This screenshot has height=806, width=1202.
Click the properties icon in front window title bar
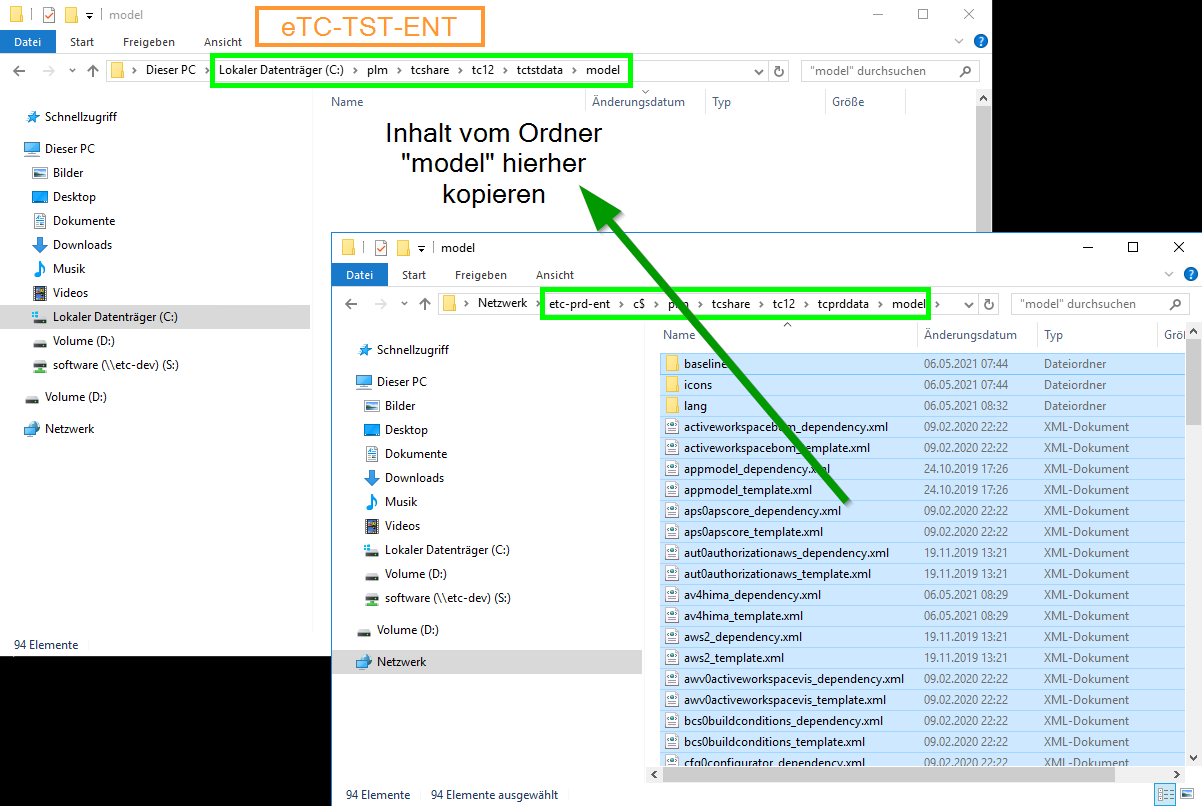(x=381, y=248)
